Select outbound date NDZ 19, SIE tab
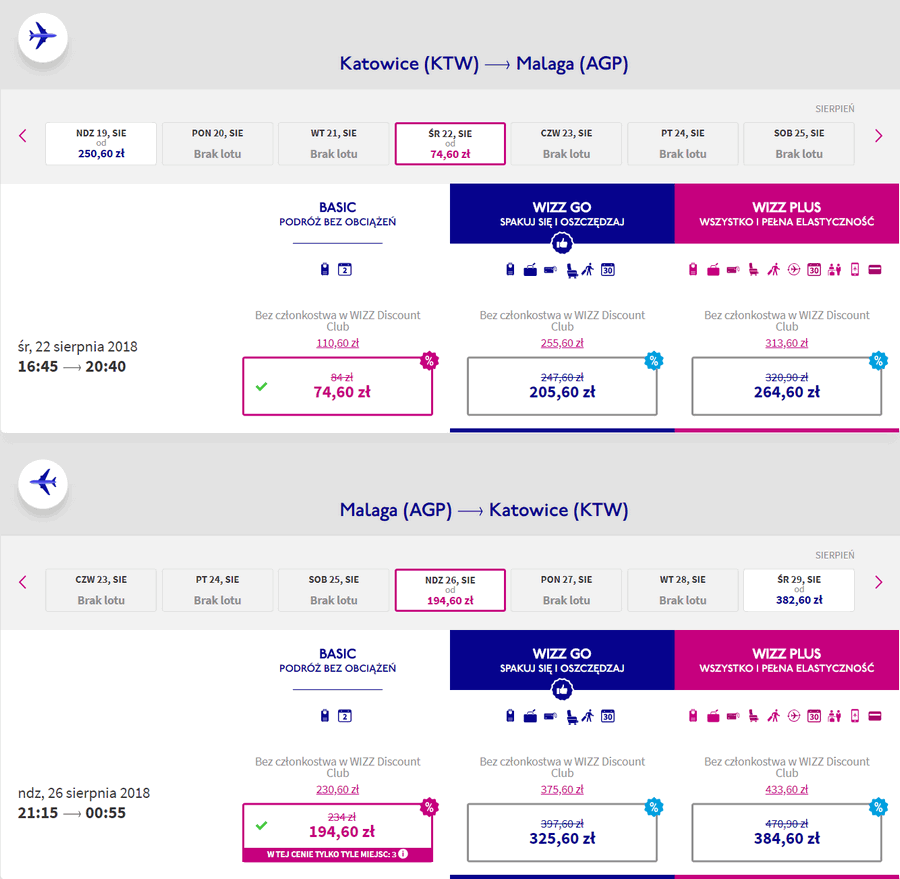 click(x=101, y=144)
